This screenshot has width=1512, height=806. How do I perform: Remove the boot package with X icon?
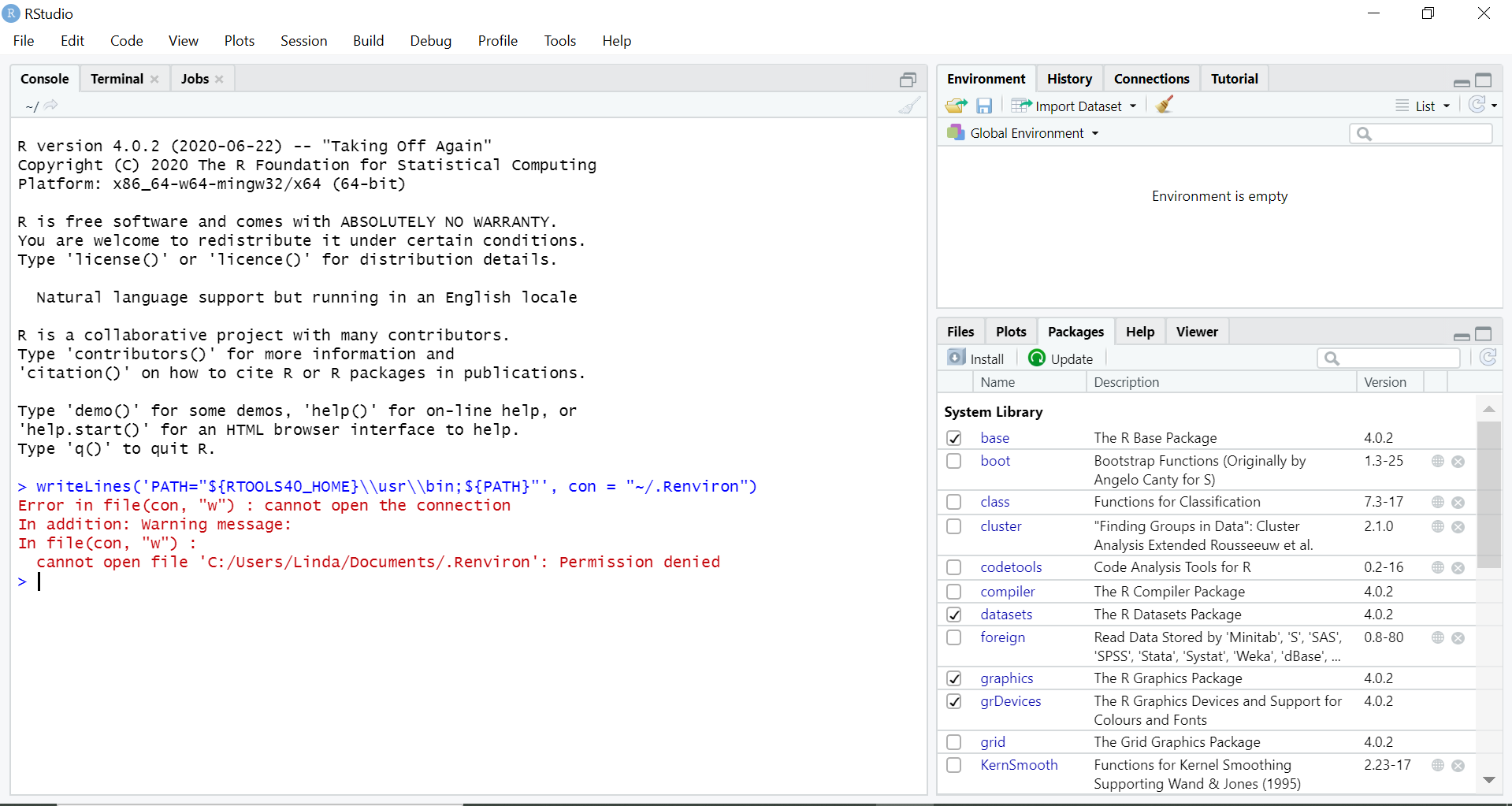(x=1458, y=462)
